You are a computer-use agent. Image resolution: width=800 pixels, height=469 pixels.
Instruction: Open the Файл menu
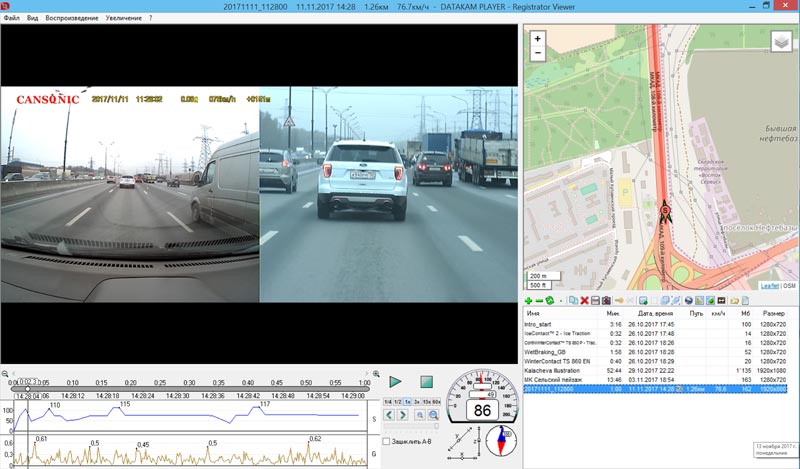(x=10, y=18)
